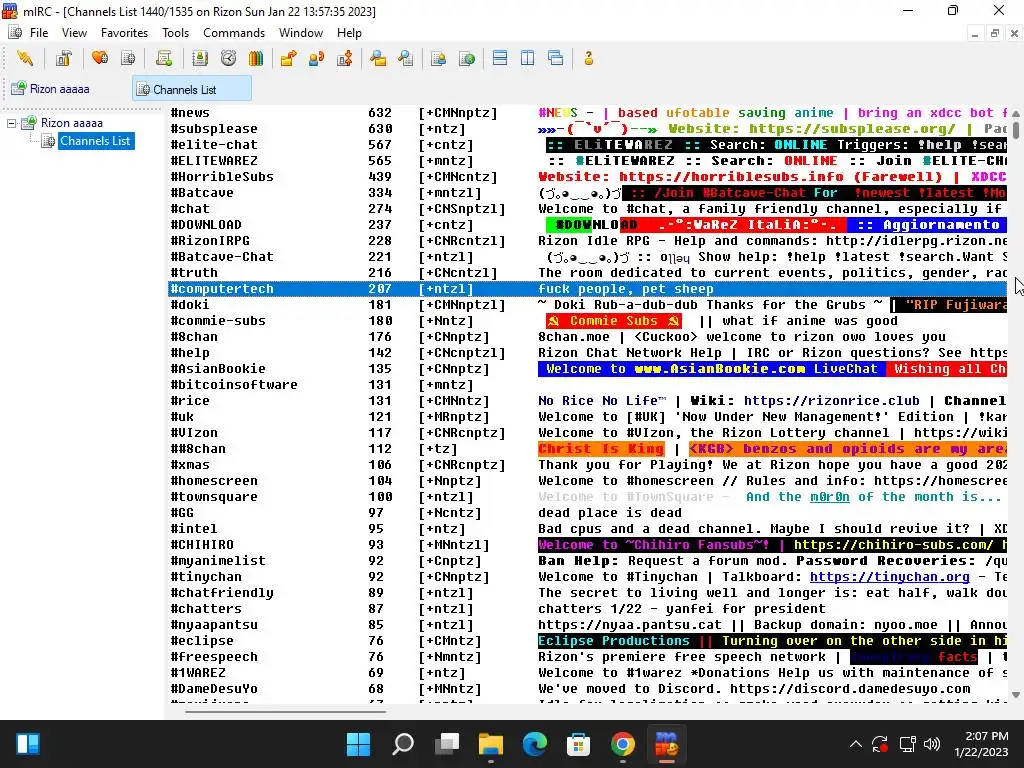
Task: Open File Explorer from the taskbar
Action: (490, 744)
